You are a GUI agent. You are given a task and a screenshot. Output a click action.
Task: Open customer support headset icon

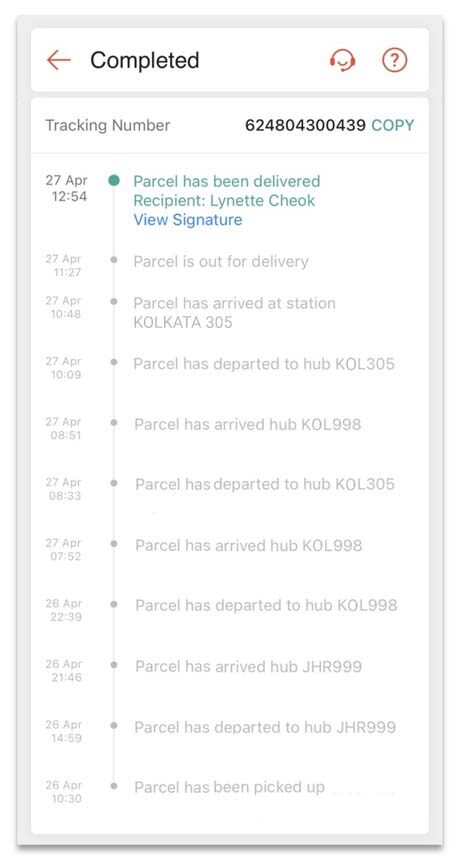tap(343, 60)
